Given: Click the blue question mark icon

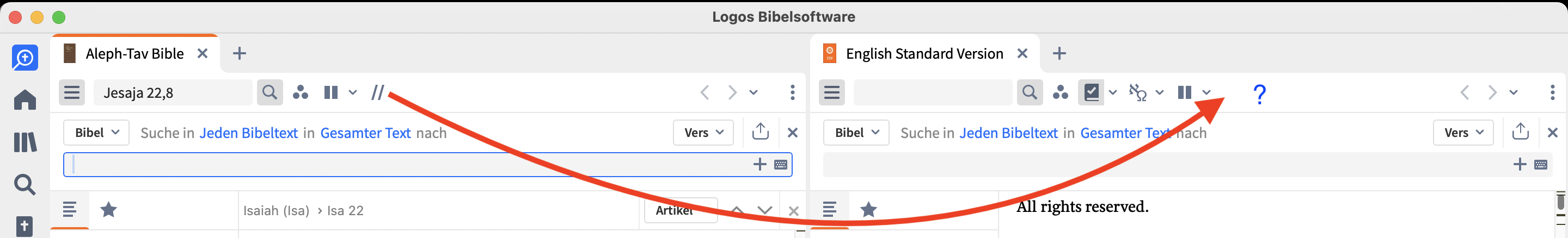Looking at the screenshot, I should [x=1259, y=93].
